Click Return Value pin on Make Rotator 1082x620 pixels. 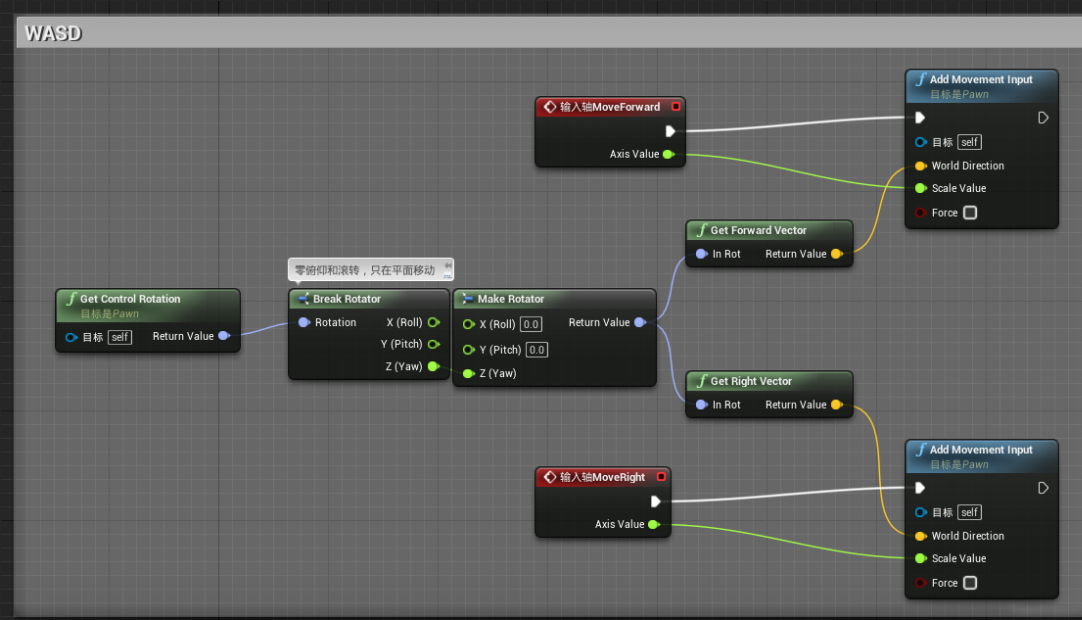click(640, 322)
